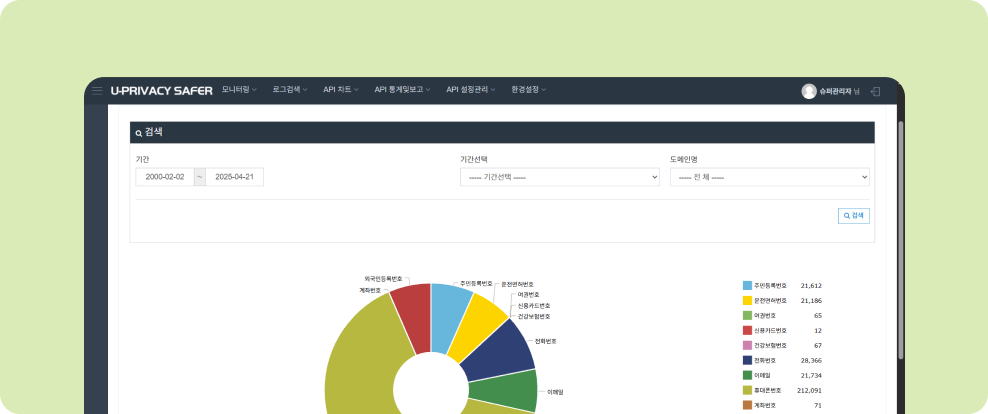Click the end date field 2025-04-21

pyautogui.click(x=234, y=177)
